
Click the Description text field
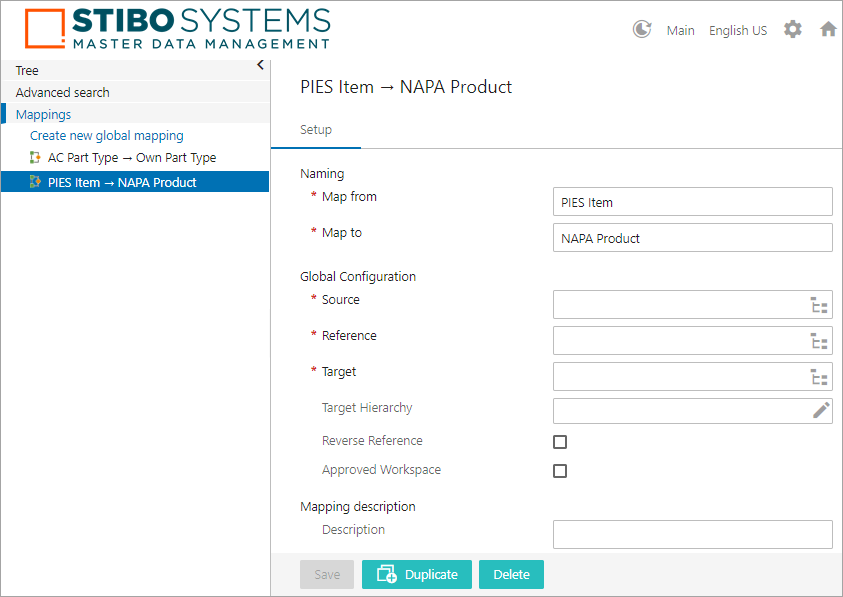pos(692,534)
